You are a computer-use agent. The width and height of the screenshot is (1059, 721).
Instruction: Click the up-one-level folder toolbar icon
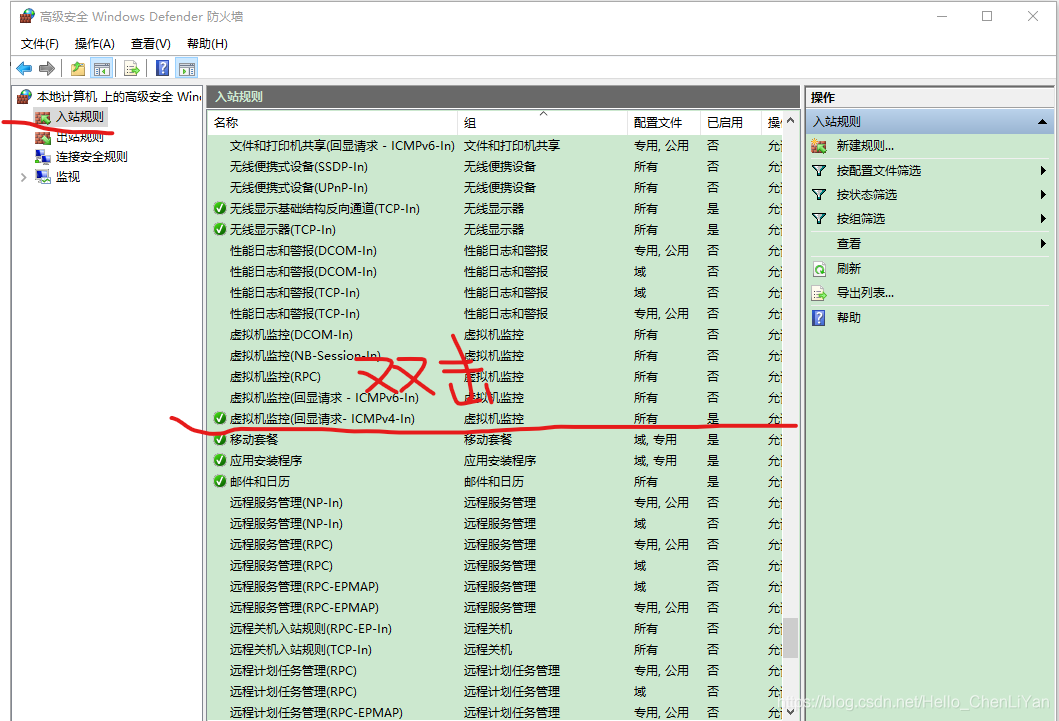pyautogui.click(x=78, y=68)
